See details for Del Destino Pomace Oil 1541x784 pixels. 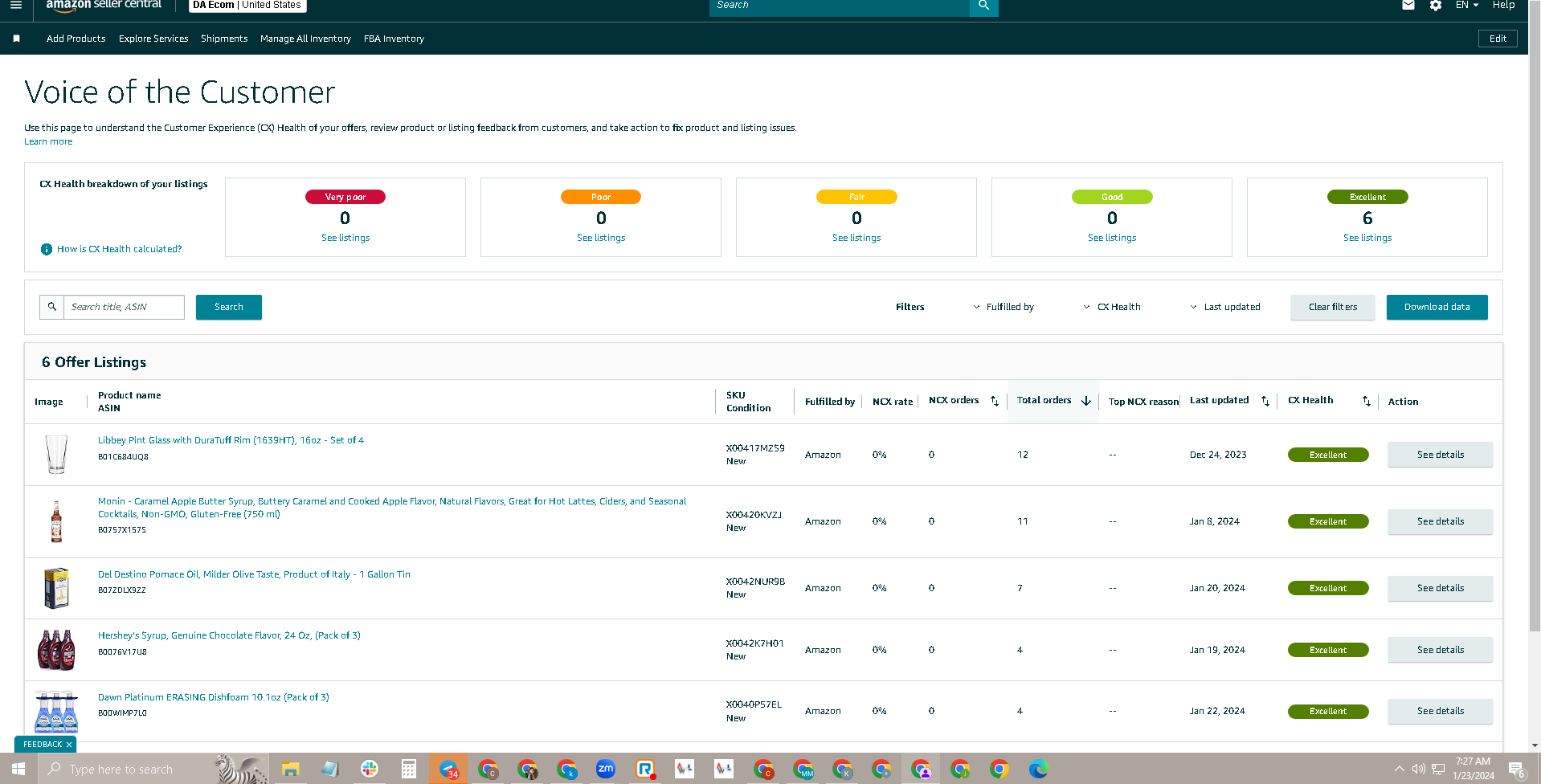tap(1441, 588)
